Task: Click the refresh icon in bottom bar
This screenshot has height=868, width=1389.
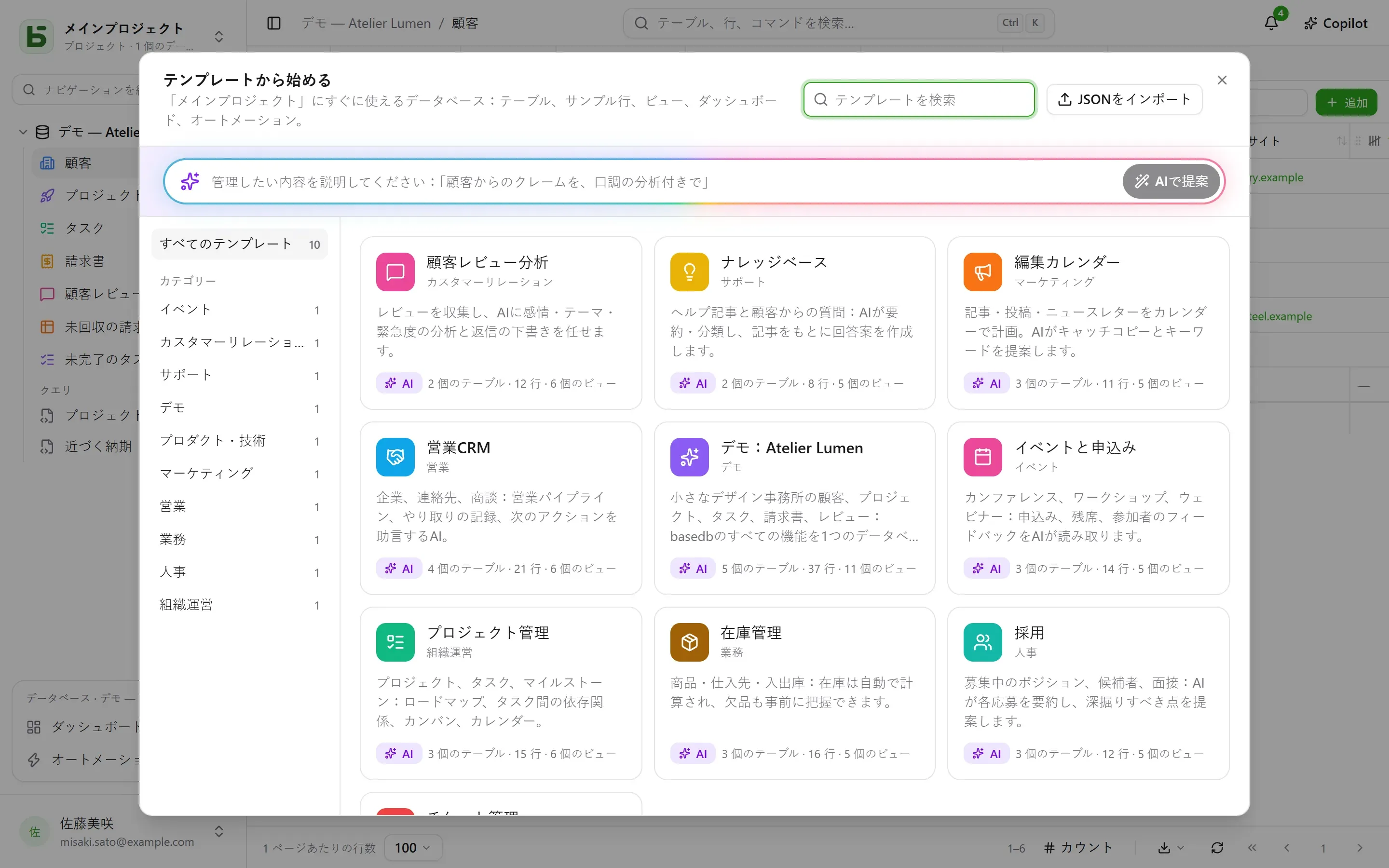Action: 1217,848
